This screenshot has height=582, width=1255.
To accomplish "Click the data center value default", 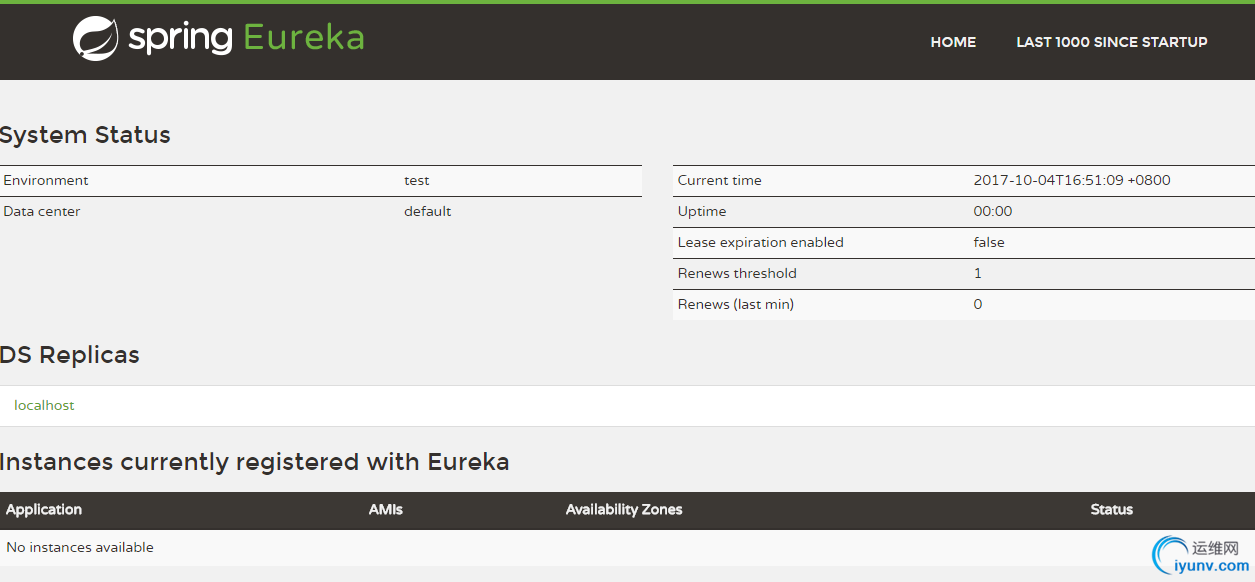I will 428,211.
